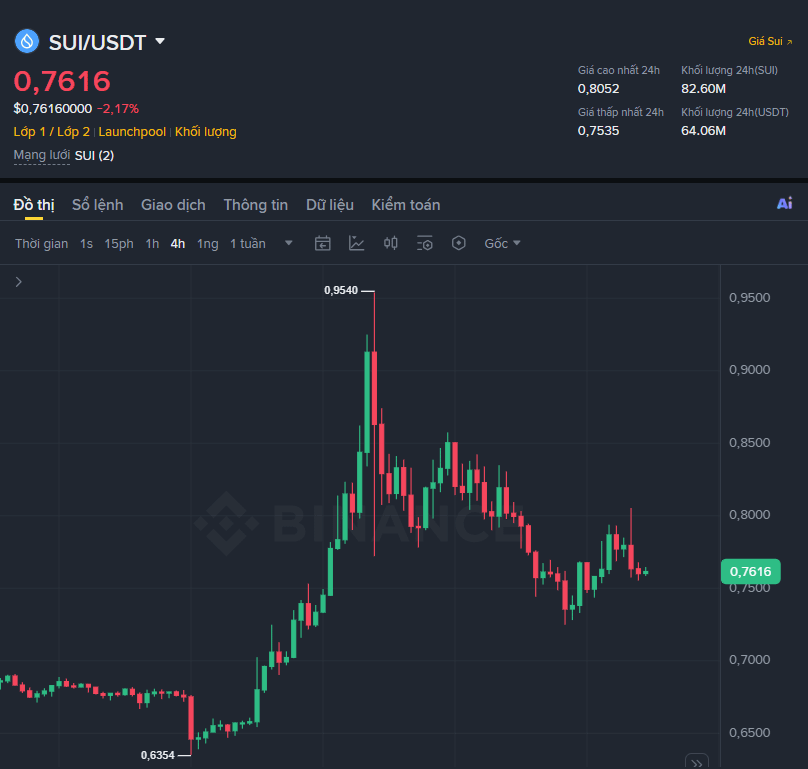This screenshot has height=769, width=808.
Task: Click the 24h low value 0,7535
Action: (x=598, y=131)
